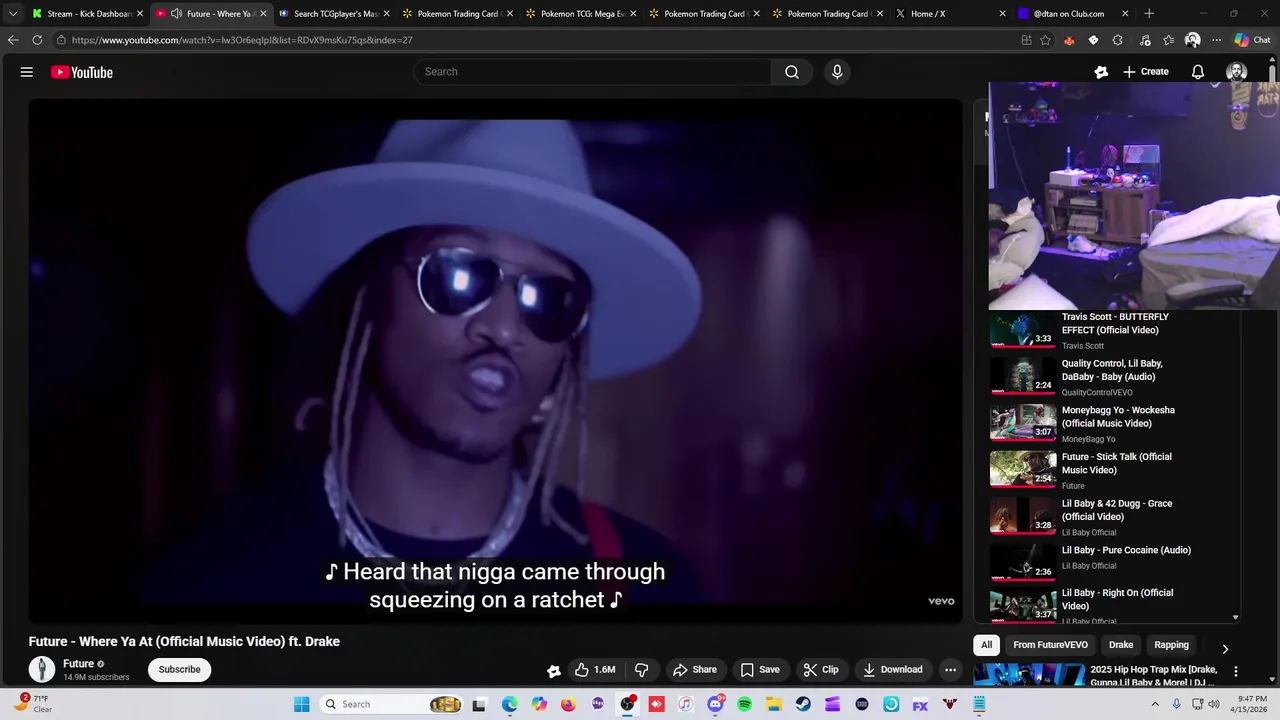Image resolution: width=1280 pixels, height=720 pixels.
Task: Select the 'All' filter chip
Action: coord(986,645)
